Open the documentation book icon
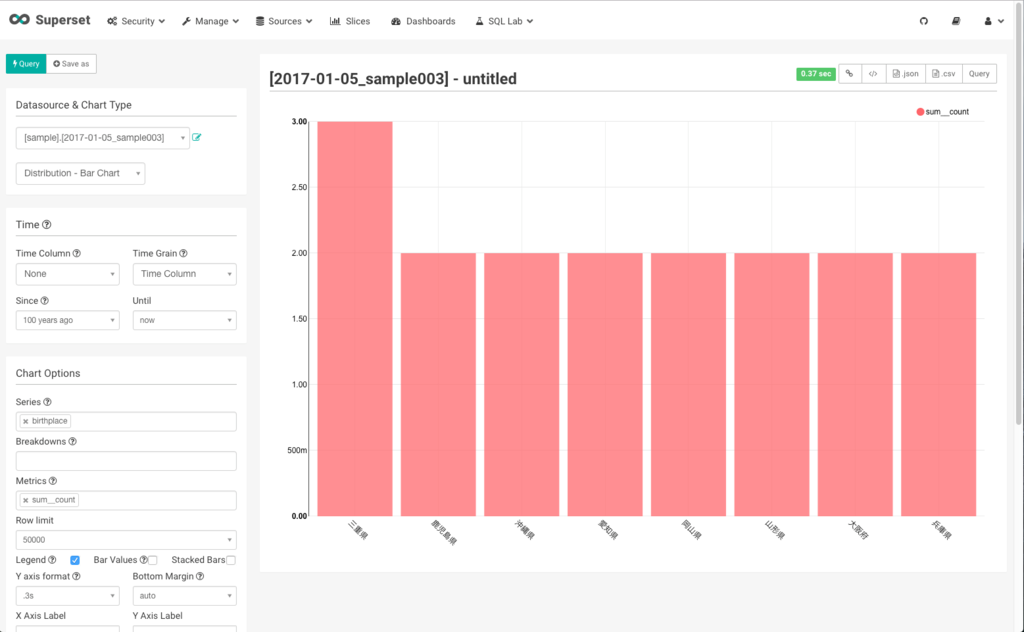 pos(956,20)
